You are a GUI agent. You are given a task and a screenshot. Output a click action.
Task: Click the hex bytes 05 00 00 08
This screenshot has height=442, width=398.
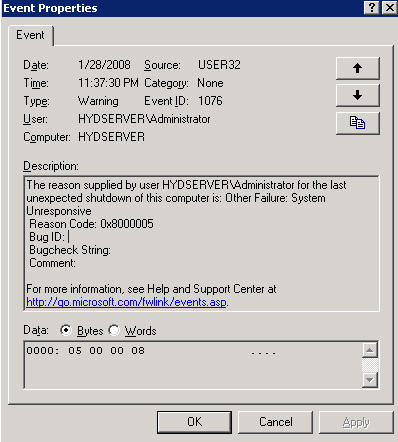point(107,351)
